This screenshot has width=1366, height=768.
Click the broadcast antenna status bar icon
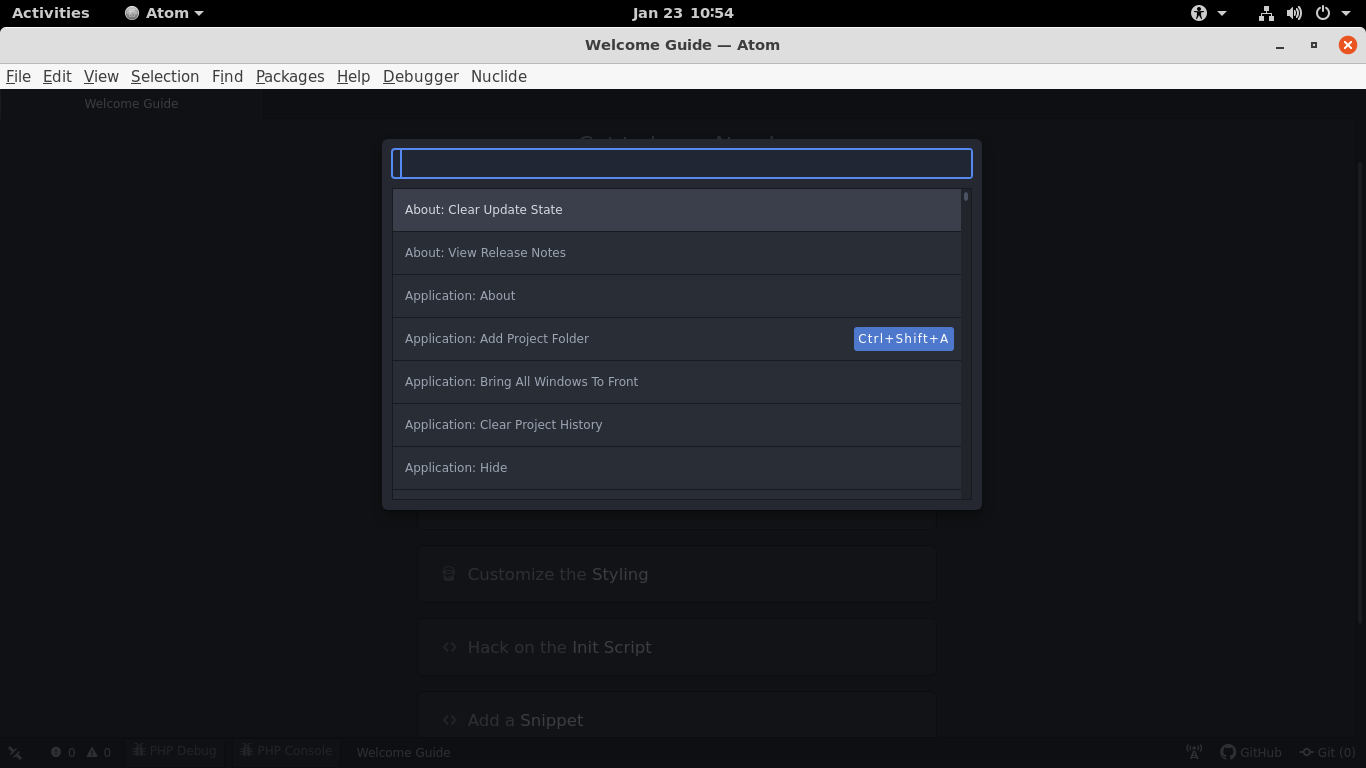point(1194,752)
